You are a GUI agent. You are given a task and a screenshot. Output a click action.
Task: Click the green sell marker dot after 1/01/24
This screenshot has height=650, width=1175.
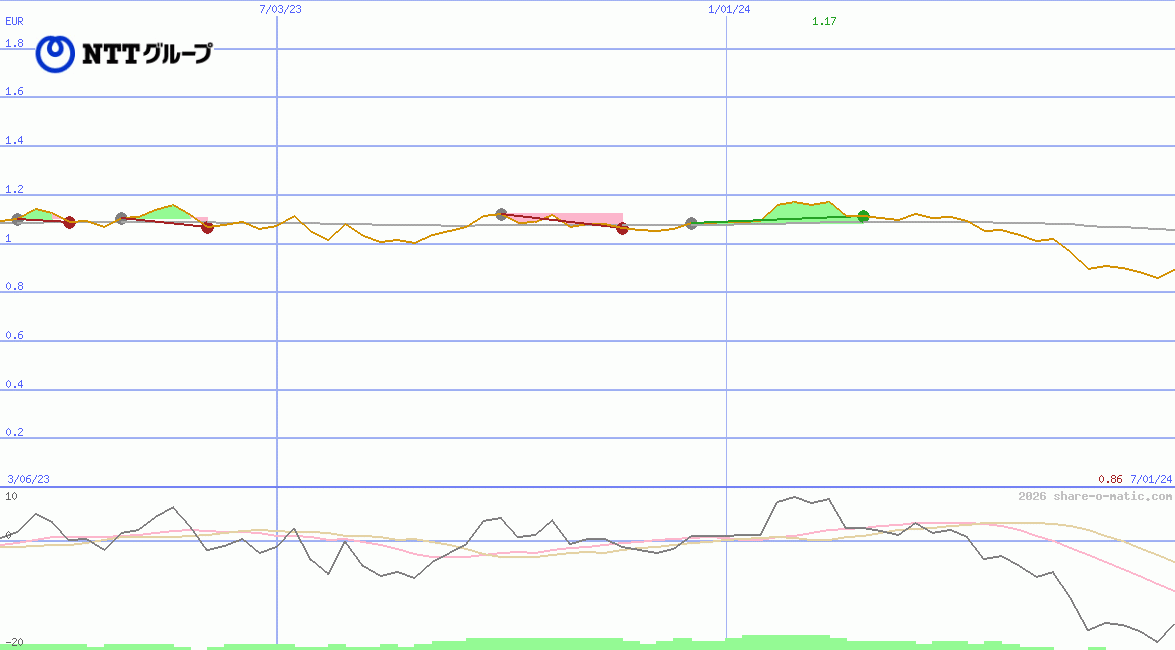[863, 216]
